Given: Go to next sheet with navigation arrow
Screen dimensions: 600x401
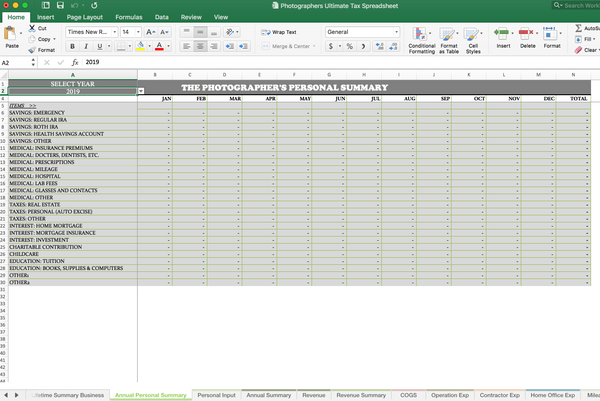Looking at the screenshot, I should tap(16, 395).
